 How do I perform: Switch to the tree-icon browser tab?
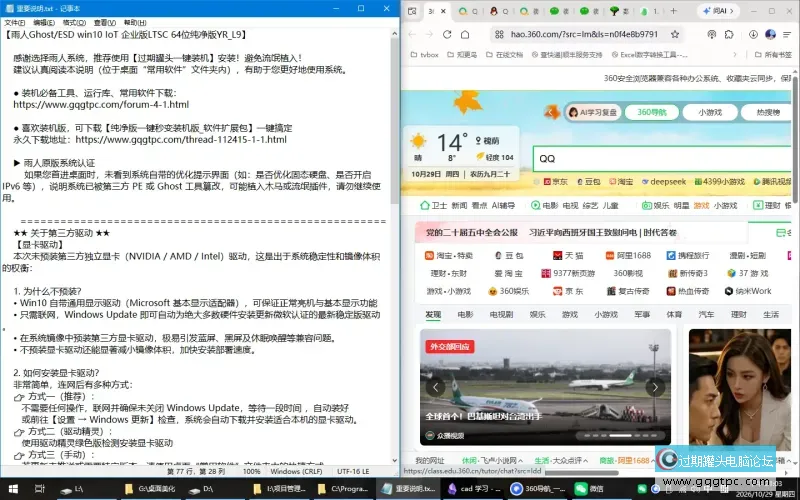click(x=619, y=11)
